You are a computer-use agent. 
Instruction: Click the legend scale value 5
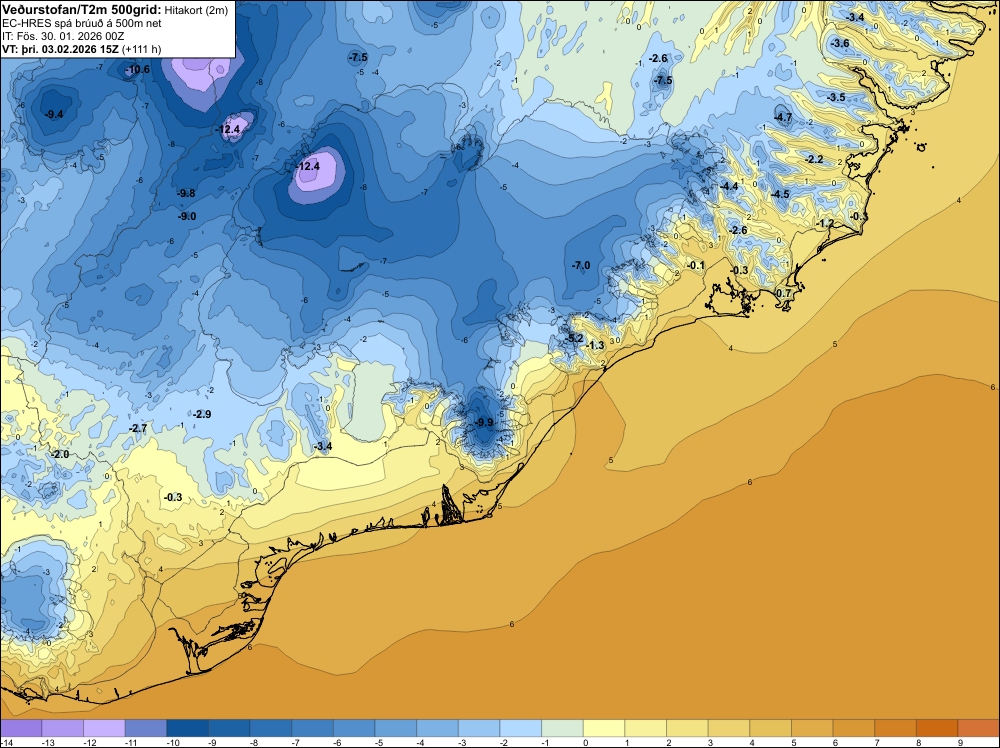click(793, 742)
